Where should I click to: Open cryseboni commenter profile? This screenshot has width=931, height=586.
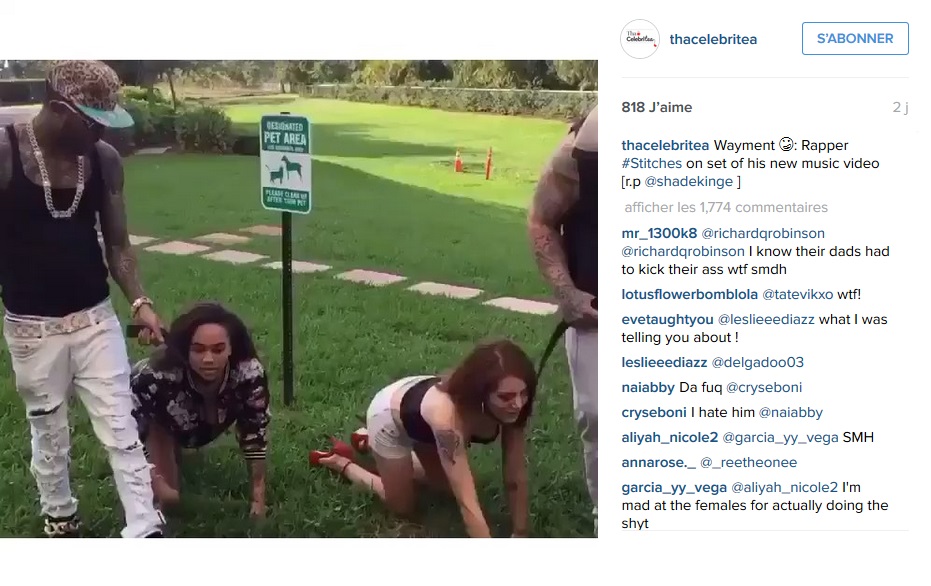(x=654, y=413)
